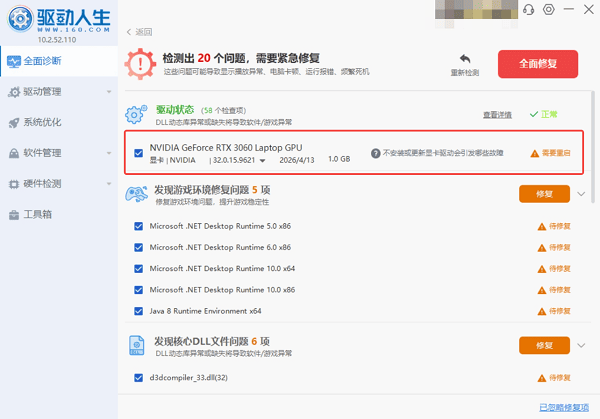
Task: Open 已忽略修复项 link at bottom
Action: coord(564,408)
